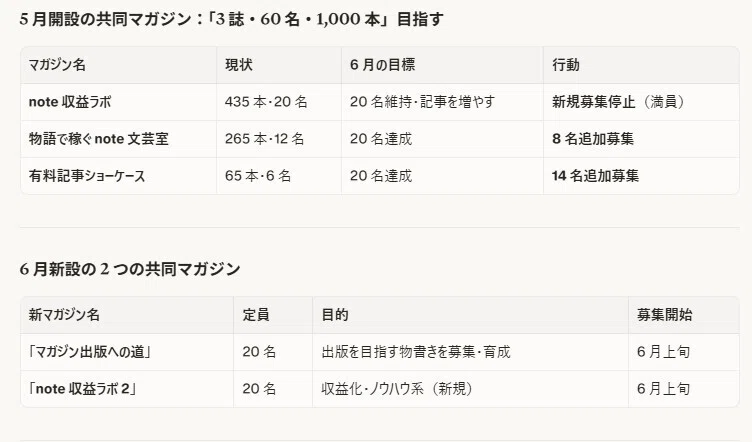Click the 出版を目指す物書きを募集·育成 cell
Image resolution: width=752 pixels, height=442 pixels.
click(416, 352)
